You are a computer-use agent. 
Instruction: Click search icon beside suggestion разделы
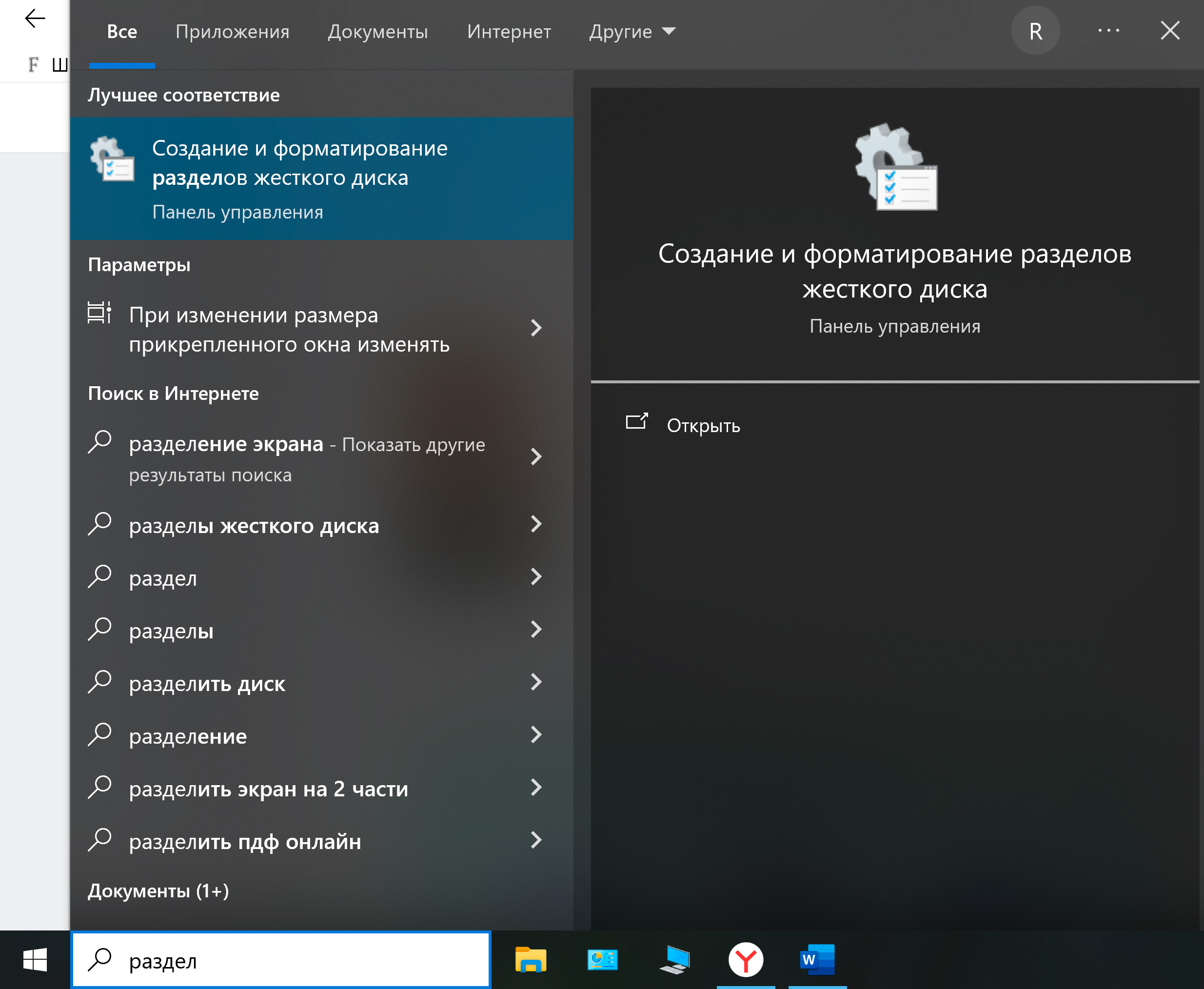click(99, 630)
